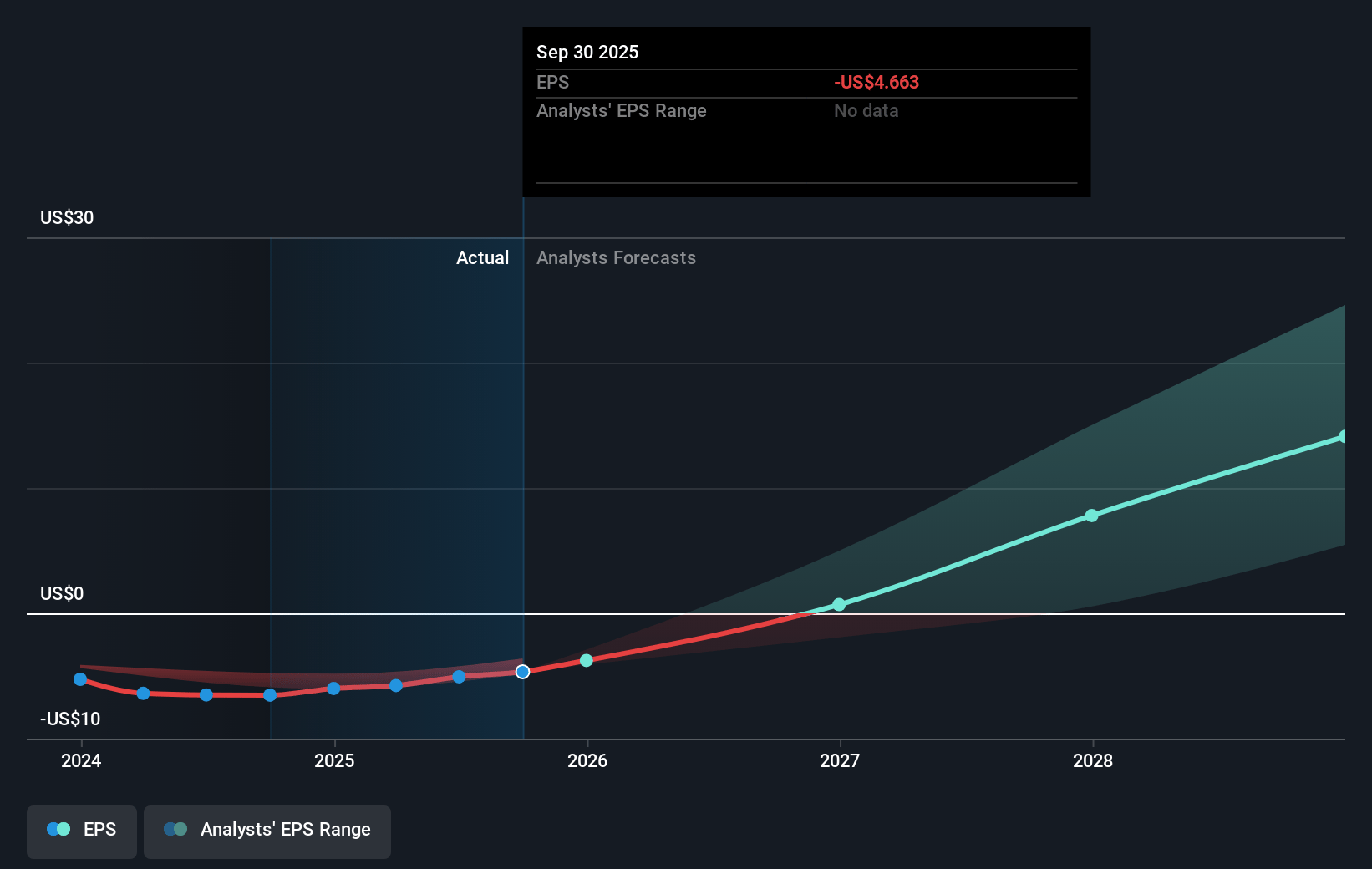Click the 2025 x-axis label
1372x869 pixels.
(x=334, y=760)
